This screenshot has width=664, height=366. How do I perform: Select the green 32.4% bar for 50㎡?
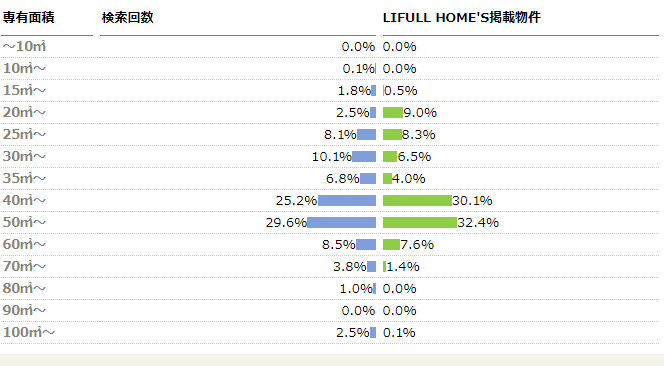(x=420, y=222)
